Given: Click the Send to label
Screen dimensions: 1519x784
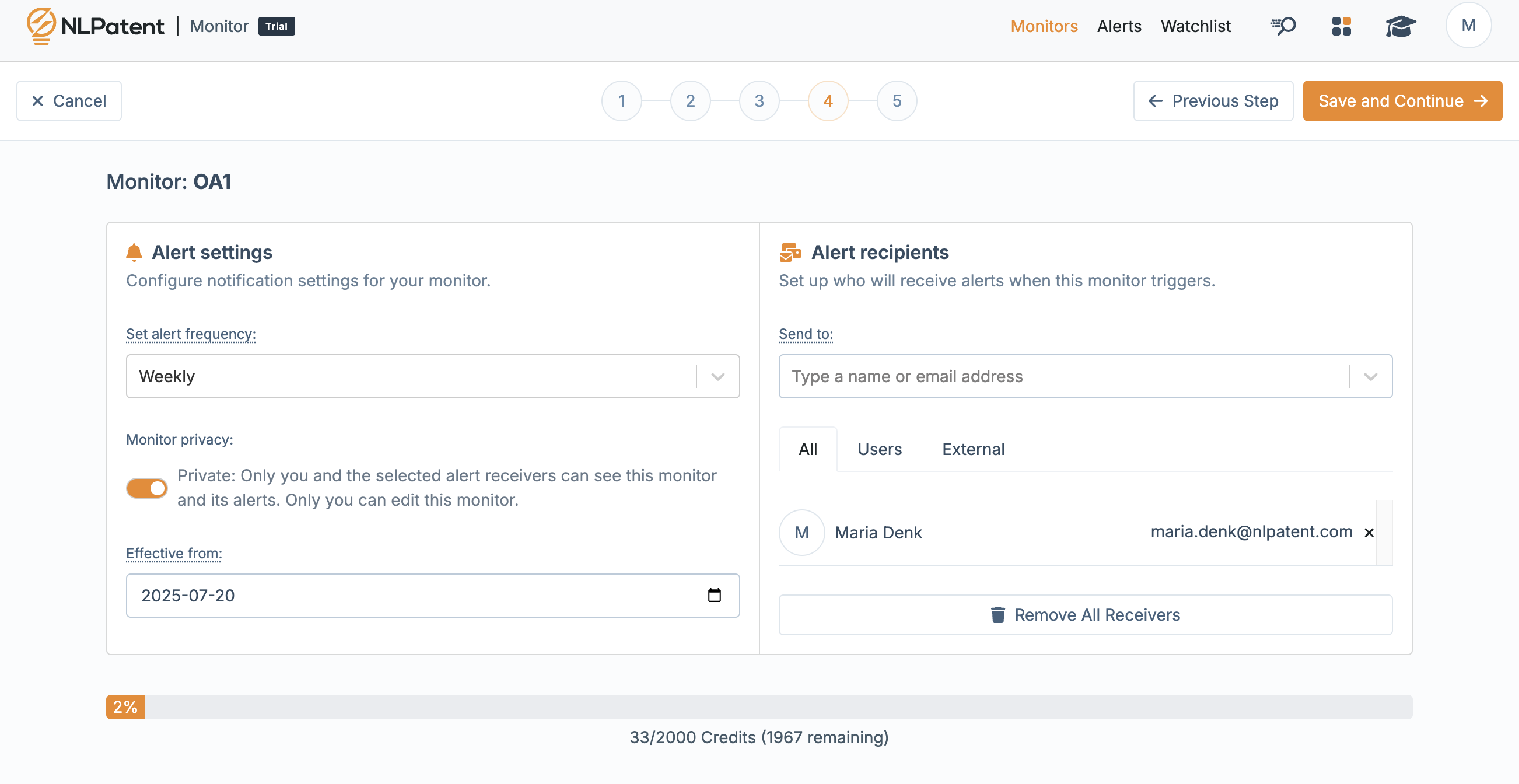Looking at the screenshot, I should point(806,334).
